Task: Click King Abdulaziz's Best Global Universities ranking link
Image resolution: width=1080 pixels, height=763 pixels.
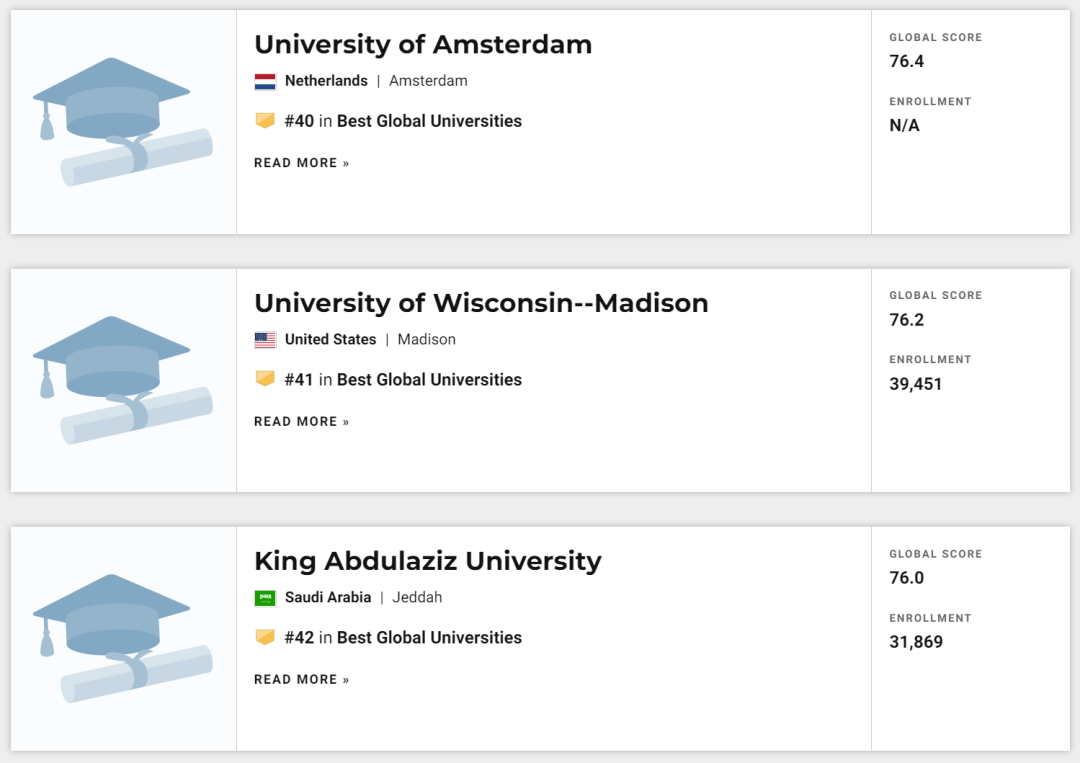Action: 429,638
